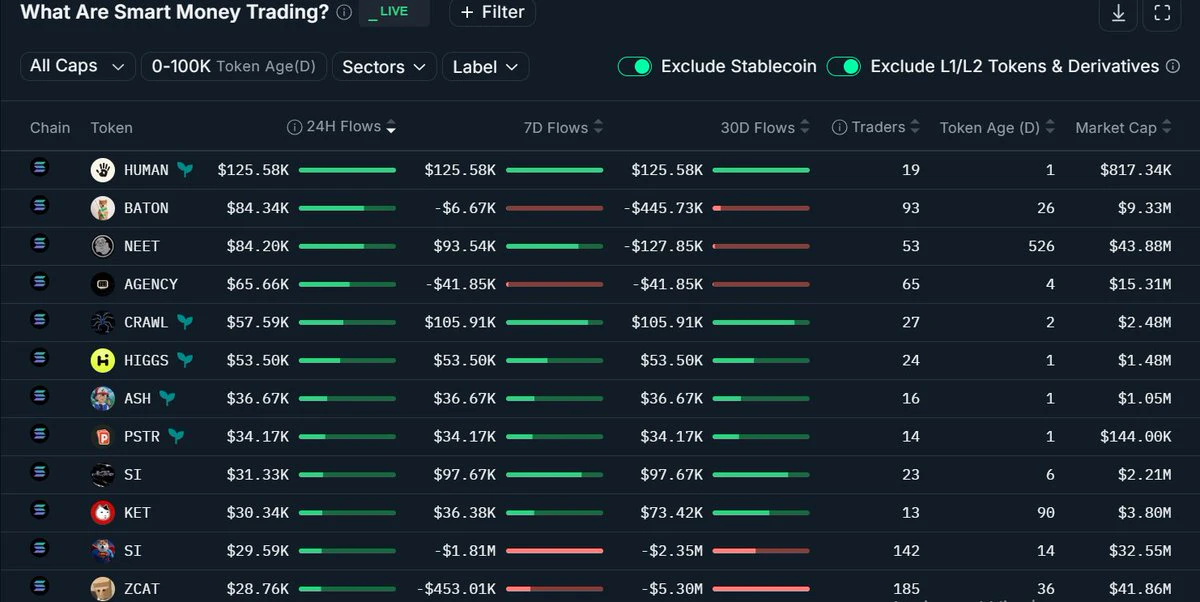Click the KET token cat icon
Image resolution: width=1200 pixels, height=602 pixels.
[x=103, y=512]
